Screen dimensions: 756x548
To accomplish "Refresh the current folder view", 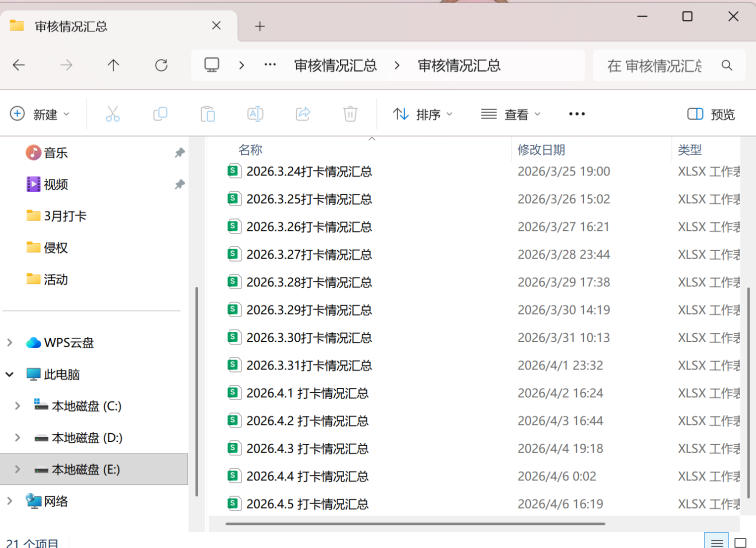I will point(161,65).
